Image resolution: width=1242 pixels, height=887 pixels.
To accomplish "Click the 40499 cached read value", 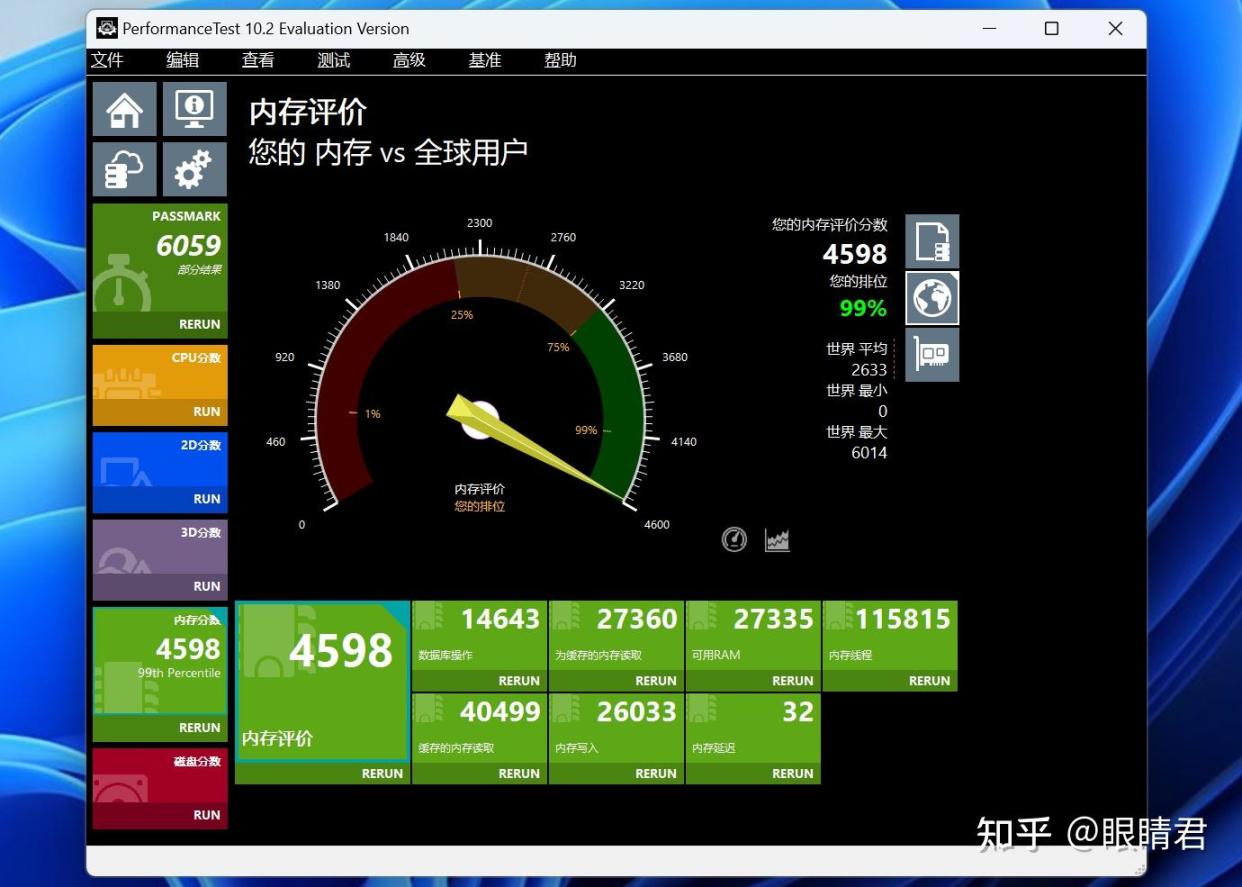I will [500, 712].
